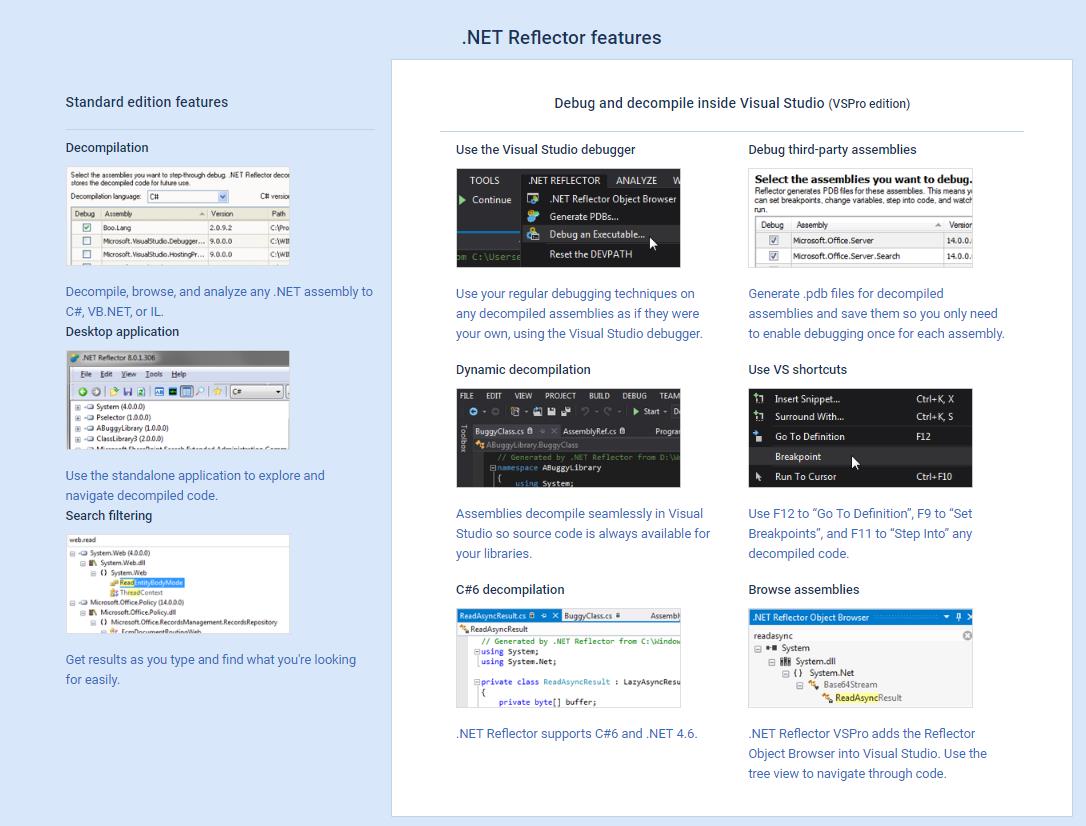The image size is (1086, 826).
Task: Collapse the Microsoft.Office.Policy.dll tree node
Action: pos(82,613)
